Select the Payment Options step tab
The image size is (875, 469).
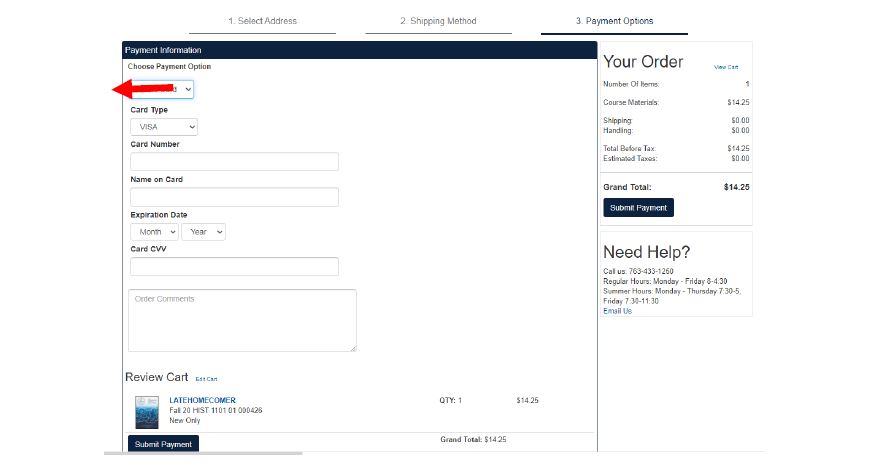[x=614, y=21]
